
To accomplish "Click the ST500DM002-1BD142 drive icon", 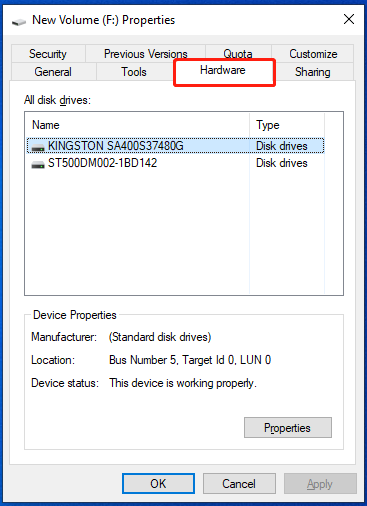I will click(x=38, y=164).
